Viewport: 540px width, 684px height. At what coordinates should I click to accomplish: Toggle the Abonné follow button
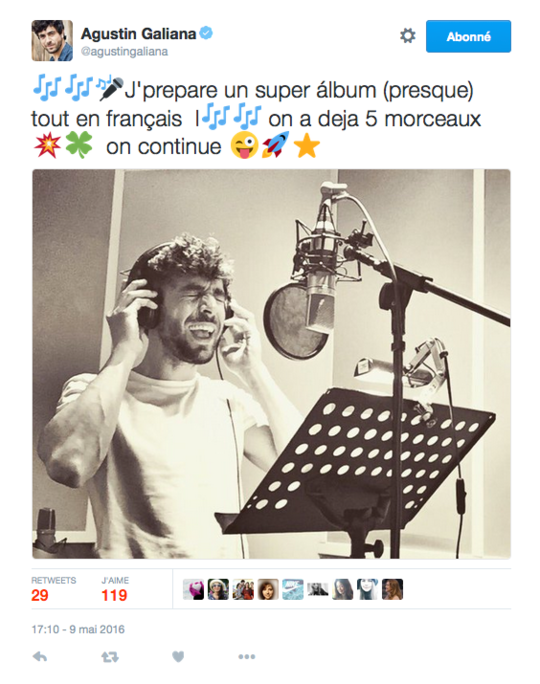(468, 36)
